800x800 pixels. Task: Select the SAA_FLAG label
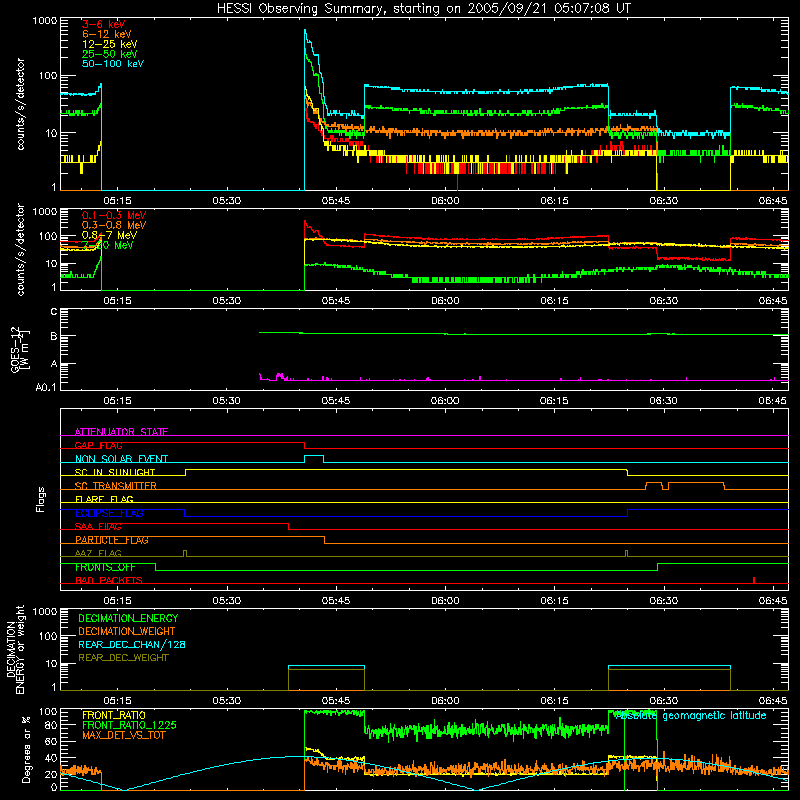[98, 527]
